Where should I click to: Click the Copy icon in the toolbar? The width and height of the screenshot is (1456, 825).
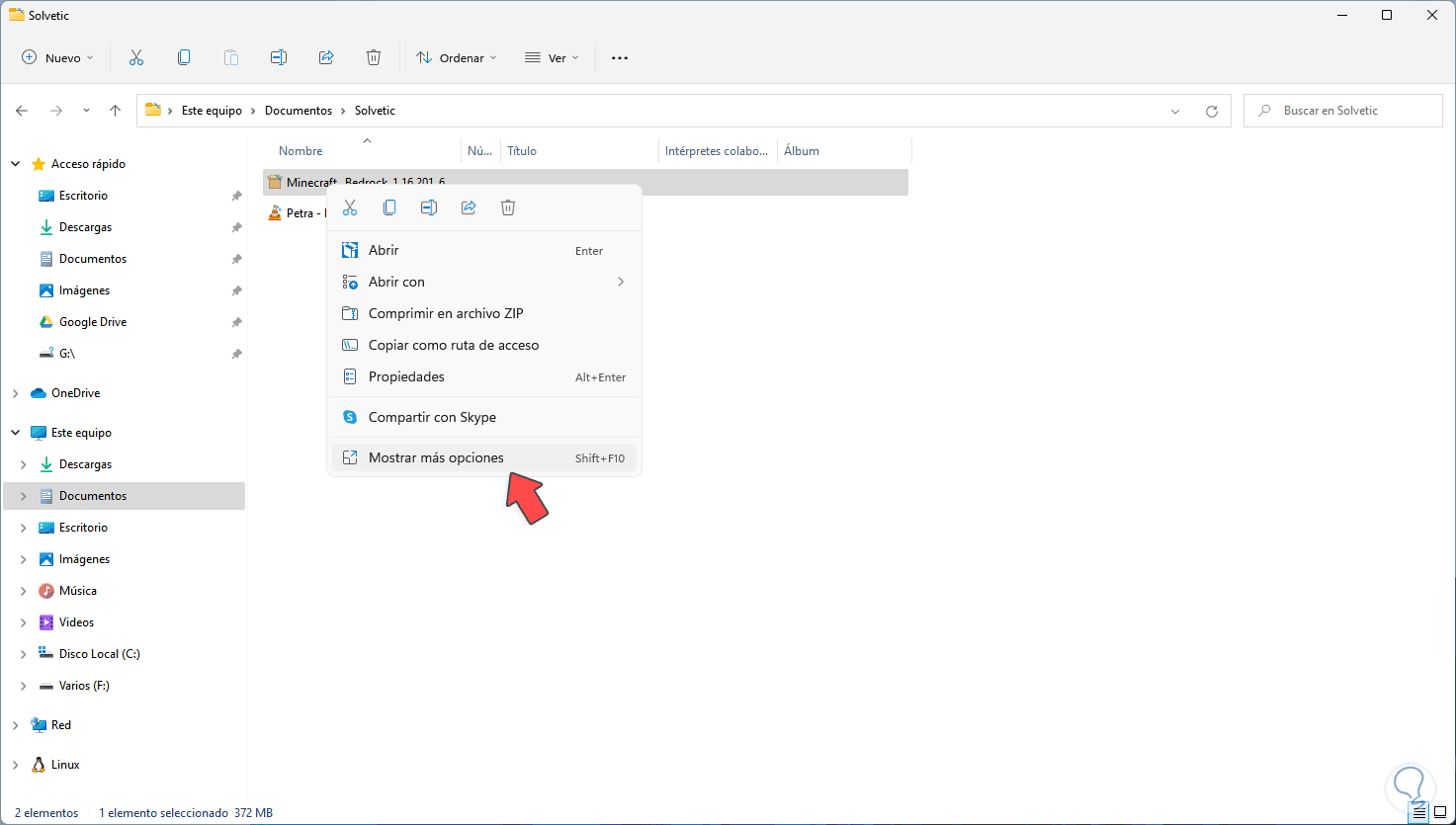[184, 57]
